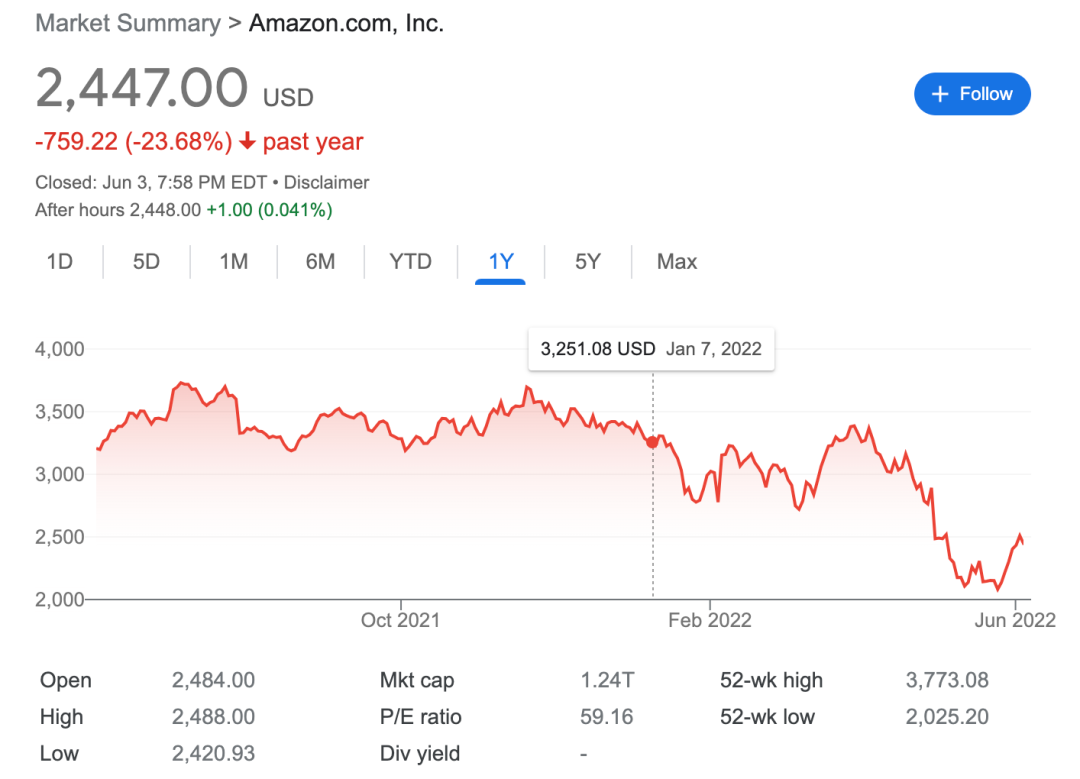Select the 1D time range tab

[x=60, y=262]
